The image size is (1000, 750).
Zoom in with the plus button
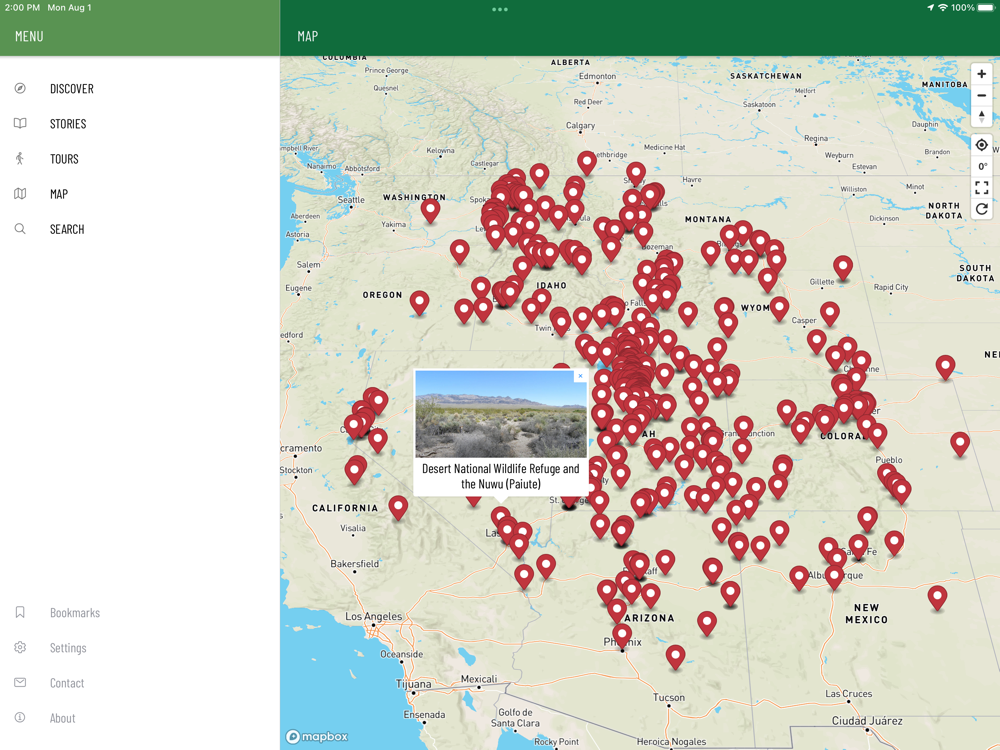pyautogui.click(x=982, y=74)
